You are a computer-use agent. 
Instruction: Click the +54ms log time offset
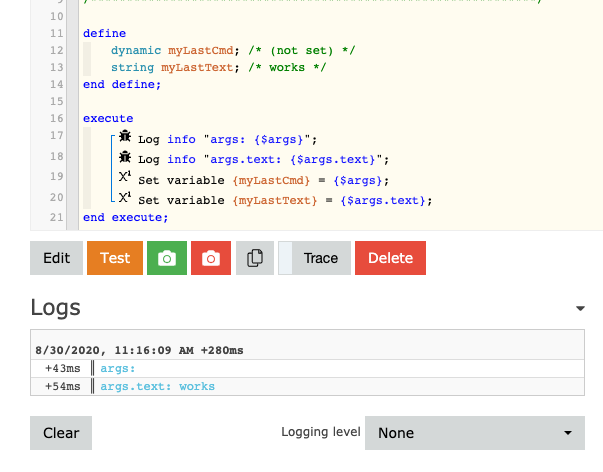click(x=63, y=386)
